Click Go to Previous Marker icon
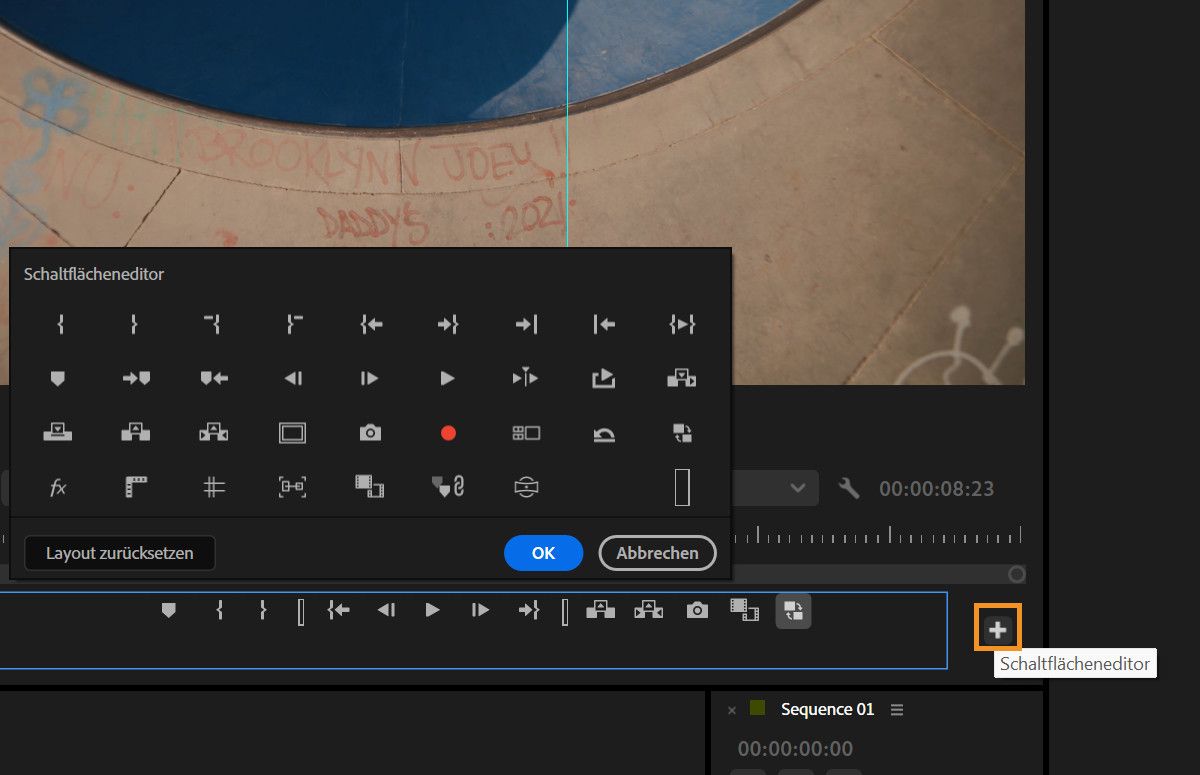 [214, 378]
